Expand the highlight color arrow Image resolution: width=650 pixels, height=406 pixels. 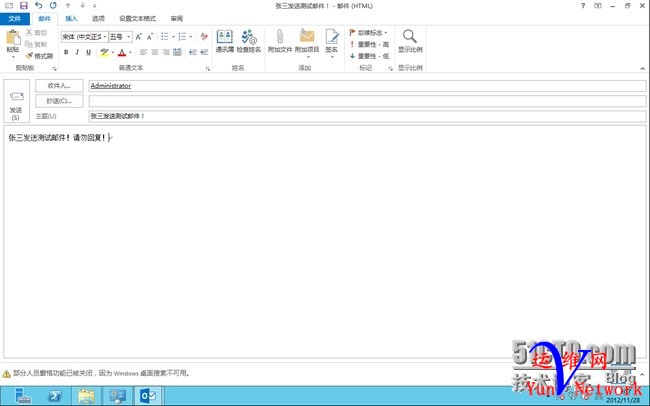(x=112, y=52)
